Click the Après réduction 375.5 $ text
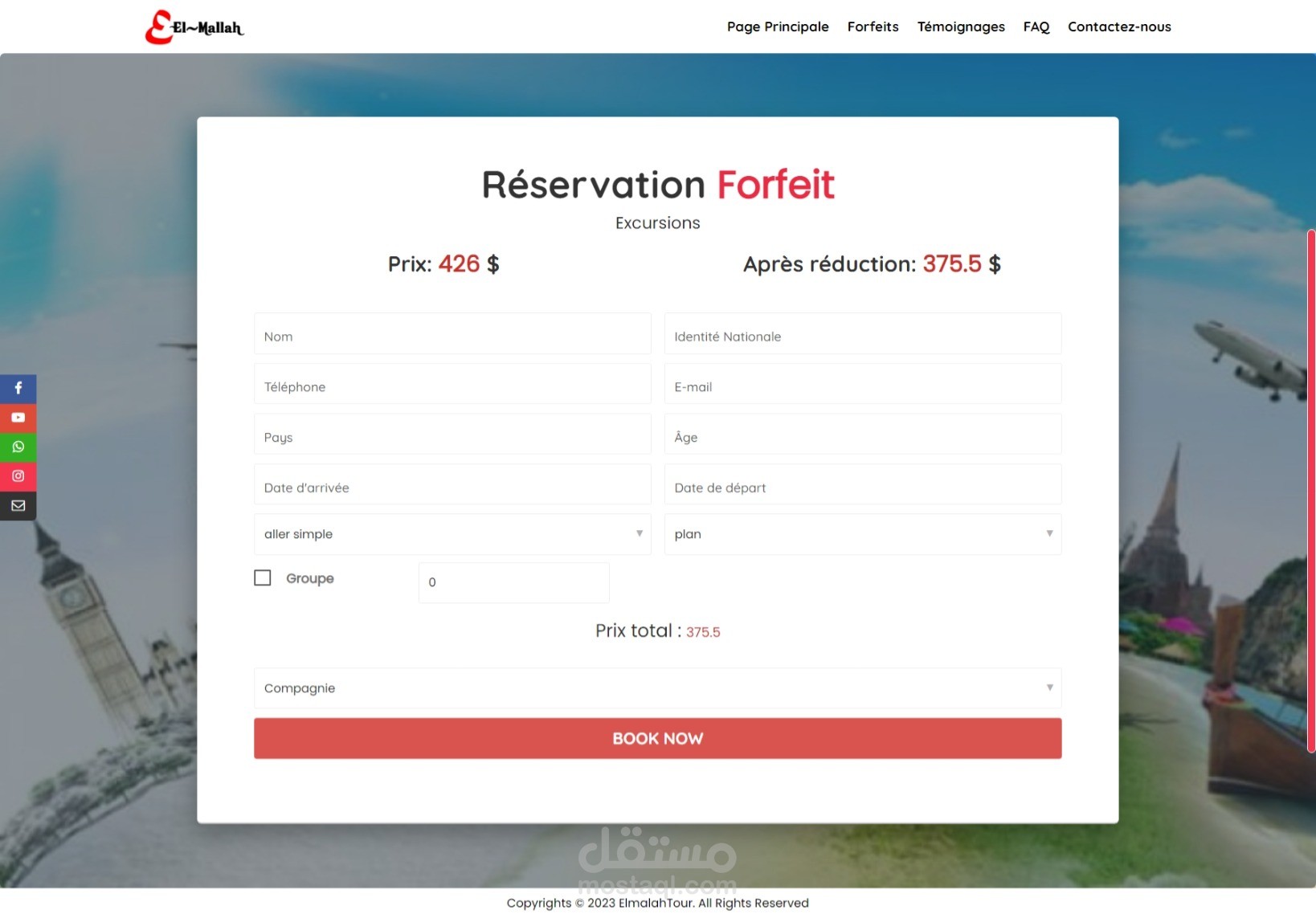This screenshot has width=1316, height=918. 872,264
